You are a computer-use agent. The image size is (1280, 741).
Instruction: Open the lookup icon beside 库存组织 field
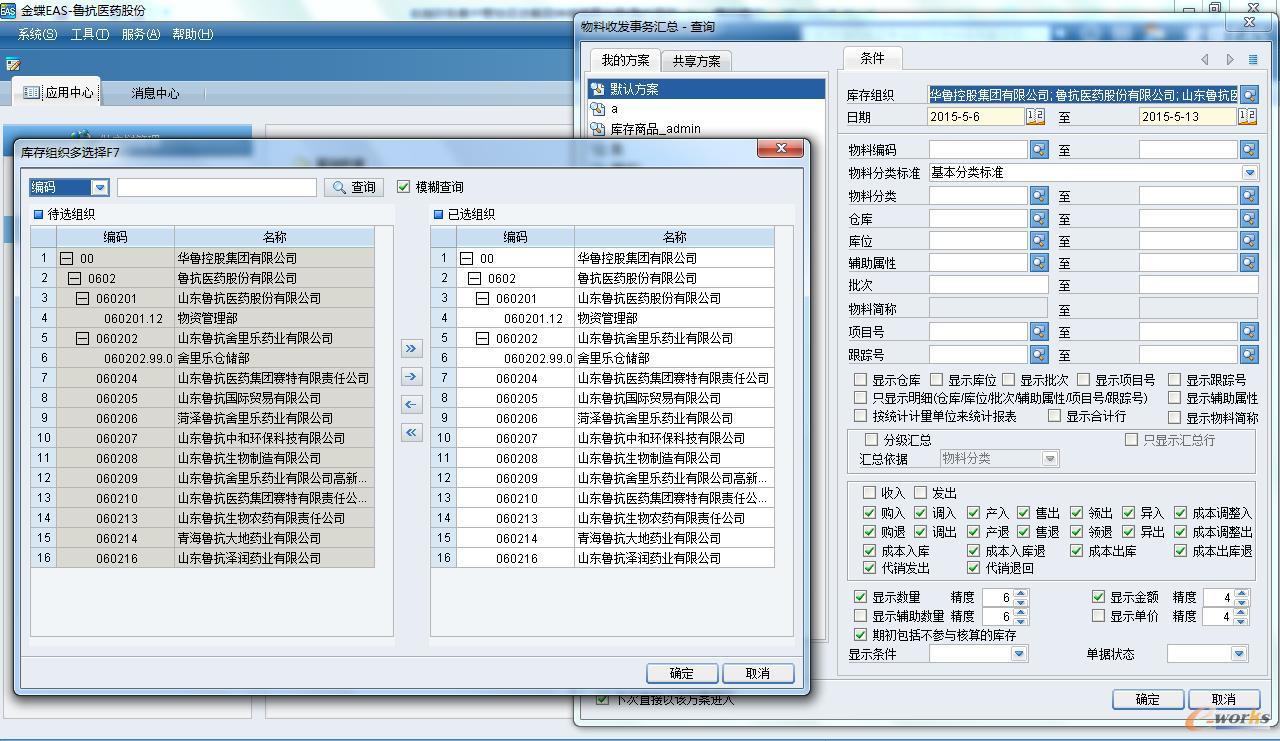pos(1248,95)
